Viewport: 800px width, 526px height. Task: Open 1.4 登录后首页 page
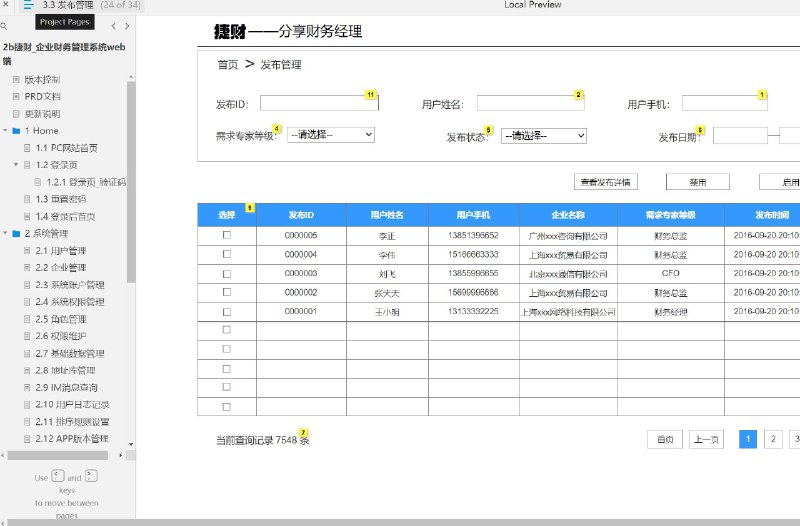[x=65, y=216]
